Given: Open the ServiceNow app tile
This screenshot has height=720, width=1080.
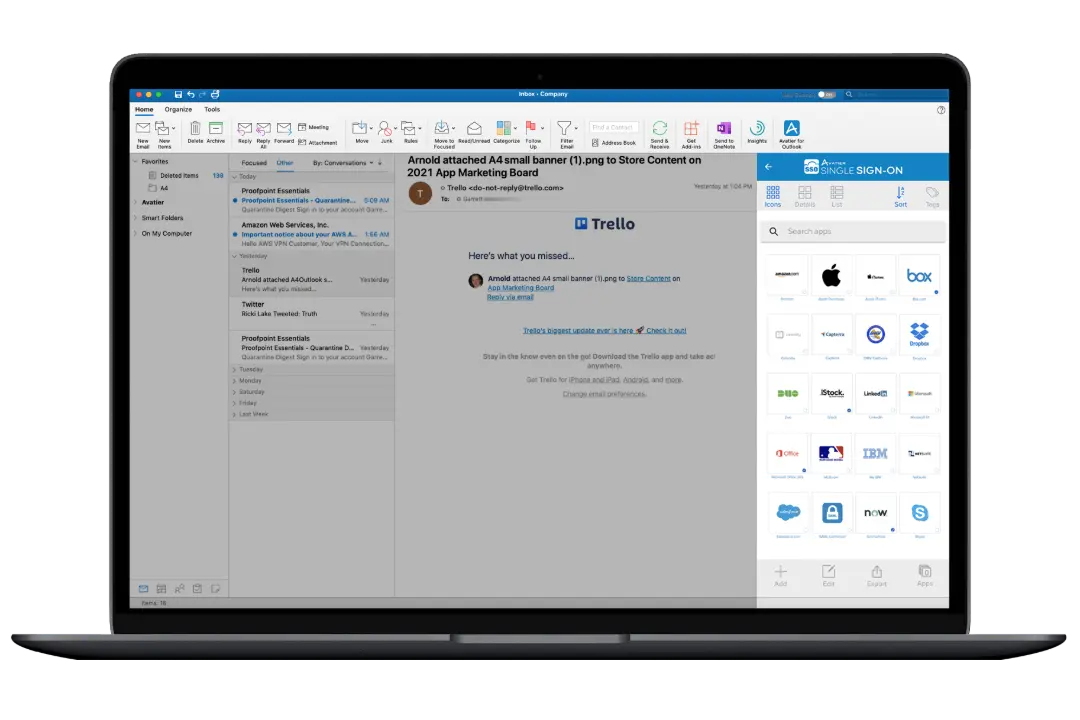Looking at the screenshot, I should (x=875, y=515).
